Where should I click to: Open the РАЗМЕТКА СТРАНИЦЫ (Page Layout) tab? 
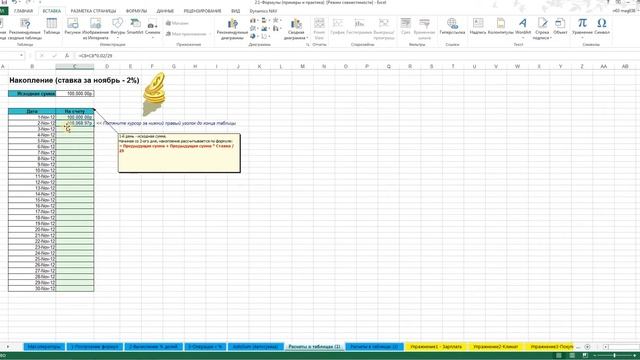click(x=93, y=11)
